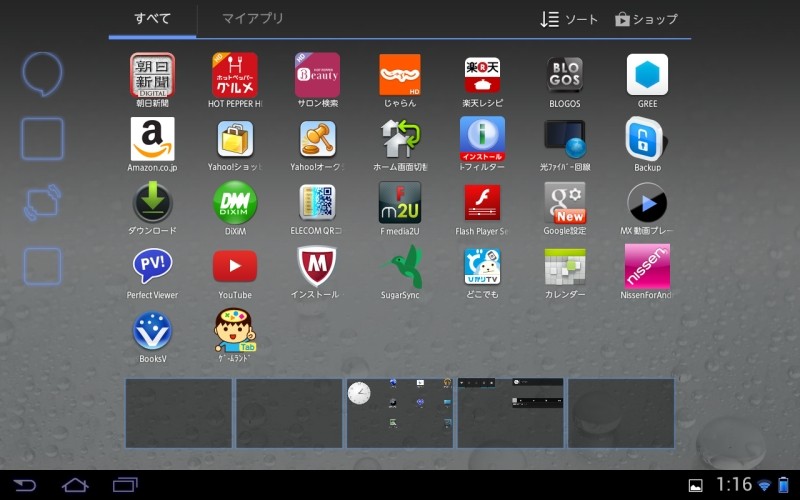The image size is (800, 500).
Task: Launch the Yahoo!オークション gavel app
Action: click(317, 139)
